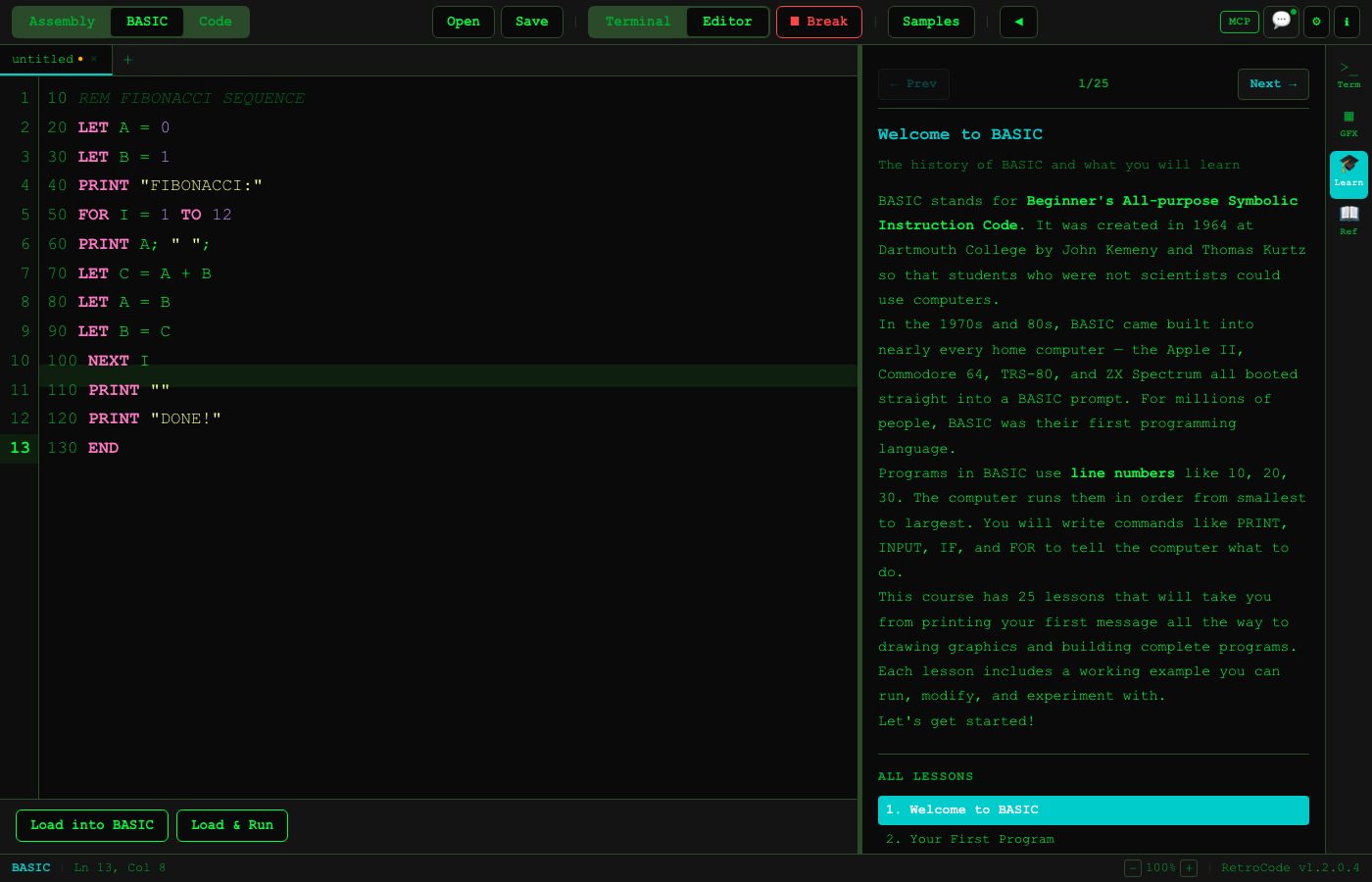The image size is (1372, 882).
Task: Advance to the next lesson with Next
Action: click(1273, 83)
